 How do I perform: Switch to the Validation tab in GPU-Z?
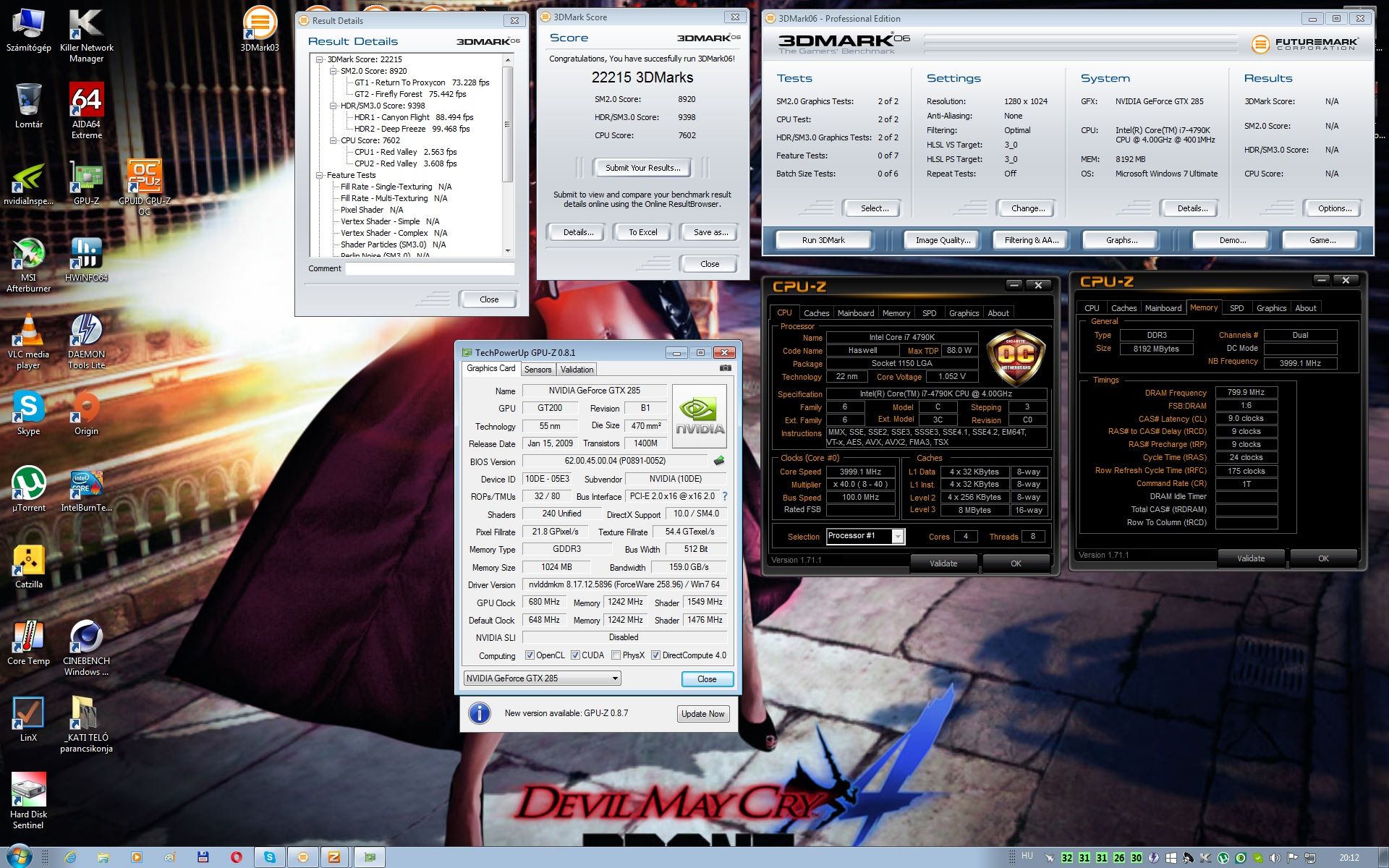coord(577,369)
